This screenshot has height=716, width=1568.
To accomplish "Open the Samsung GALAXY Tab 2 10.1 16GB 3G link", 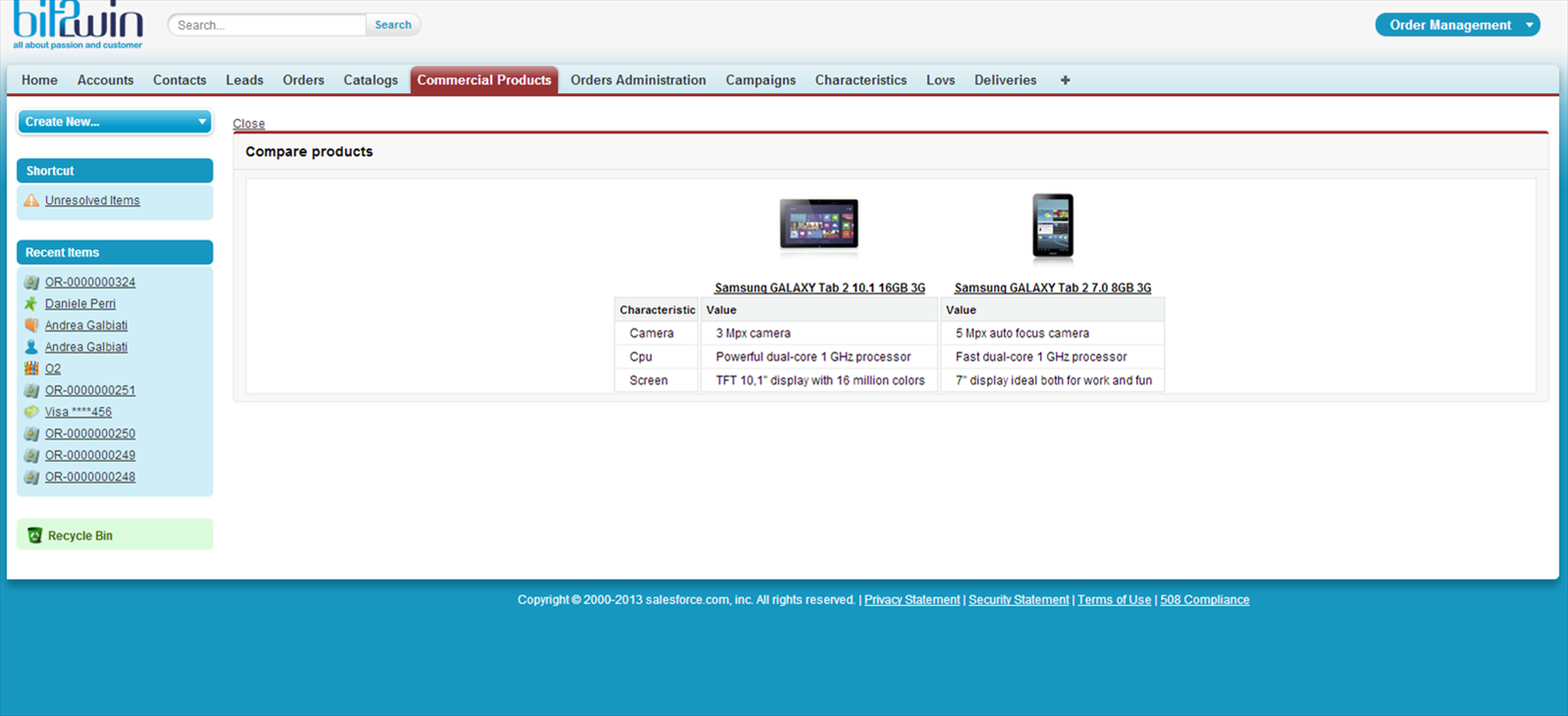I will pyautogui.click(x=819, y=287).
